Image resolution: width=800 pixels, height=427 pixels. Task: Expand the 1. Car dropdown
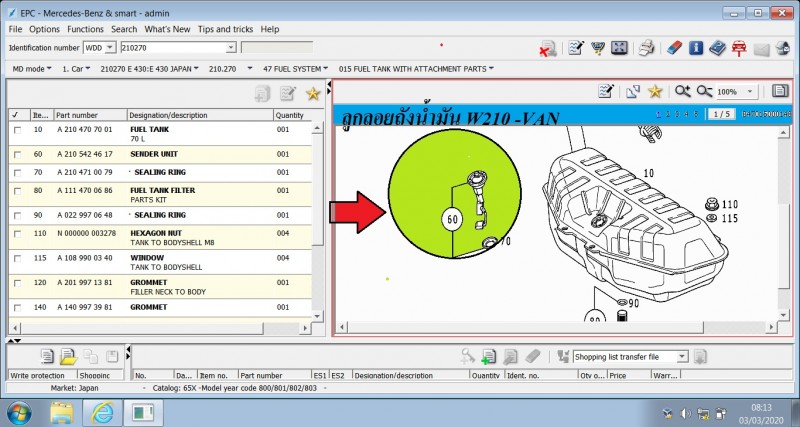[x=76, y=69]
